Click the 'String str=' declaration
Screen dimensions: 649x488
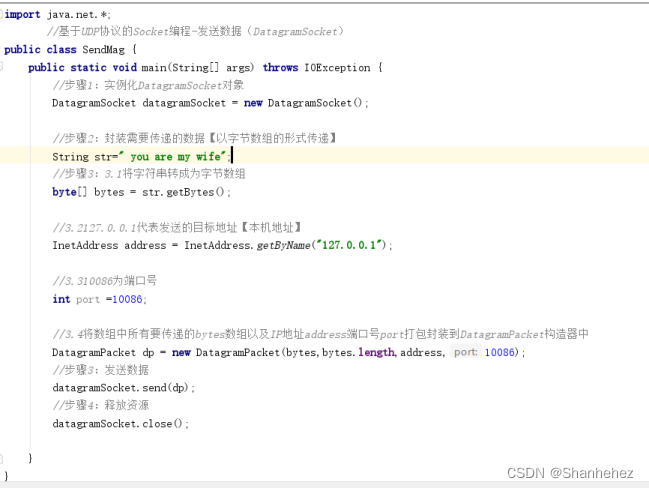(x=85, y=157)
